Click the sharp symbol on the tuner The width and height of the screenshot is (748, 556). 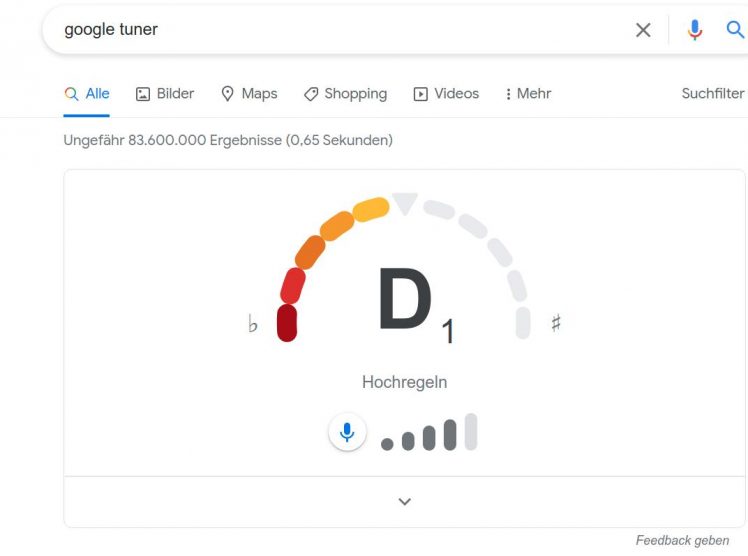[x=556, y=323]
